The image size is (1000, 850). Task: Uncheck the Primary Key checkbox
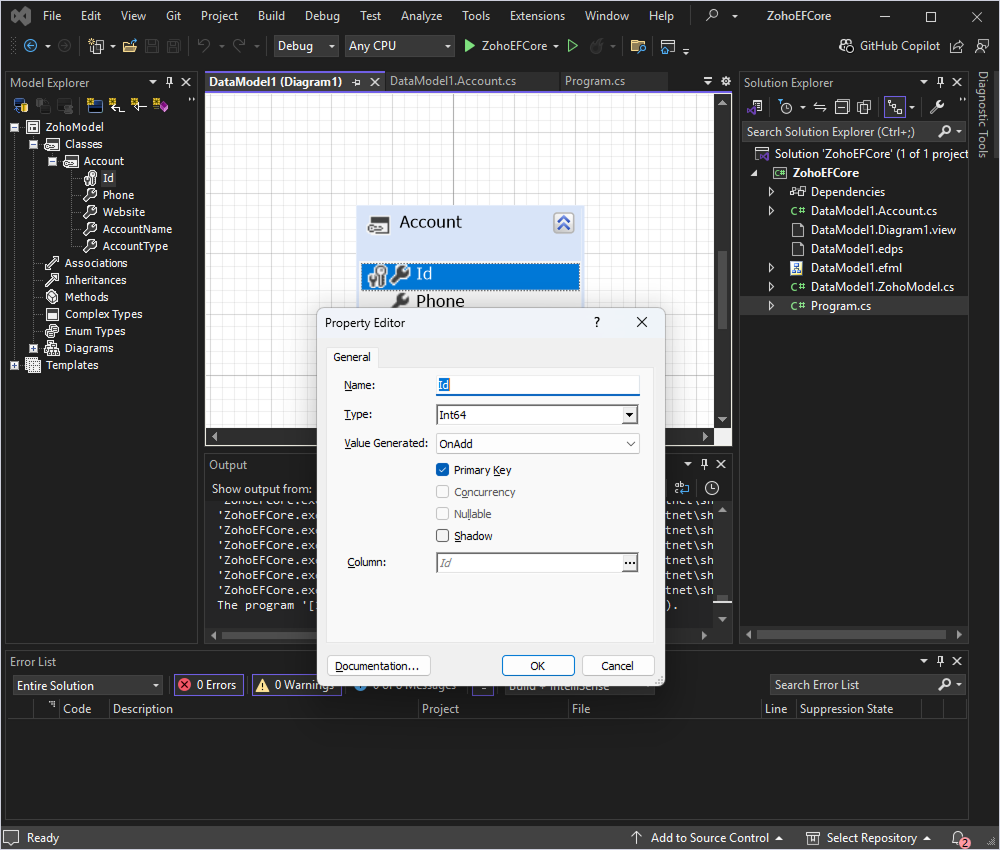pos(441,469)
